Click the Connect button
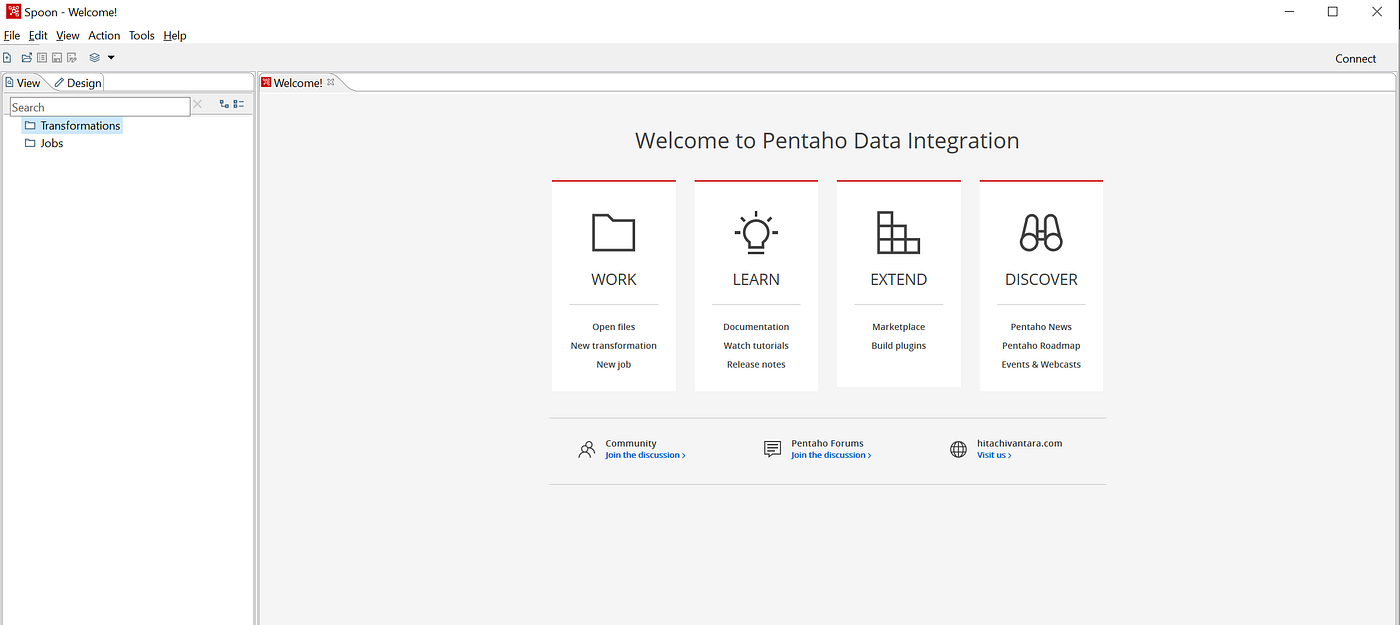1400x625 pixels. (1356, 58)
